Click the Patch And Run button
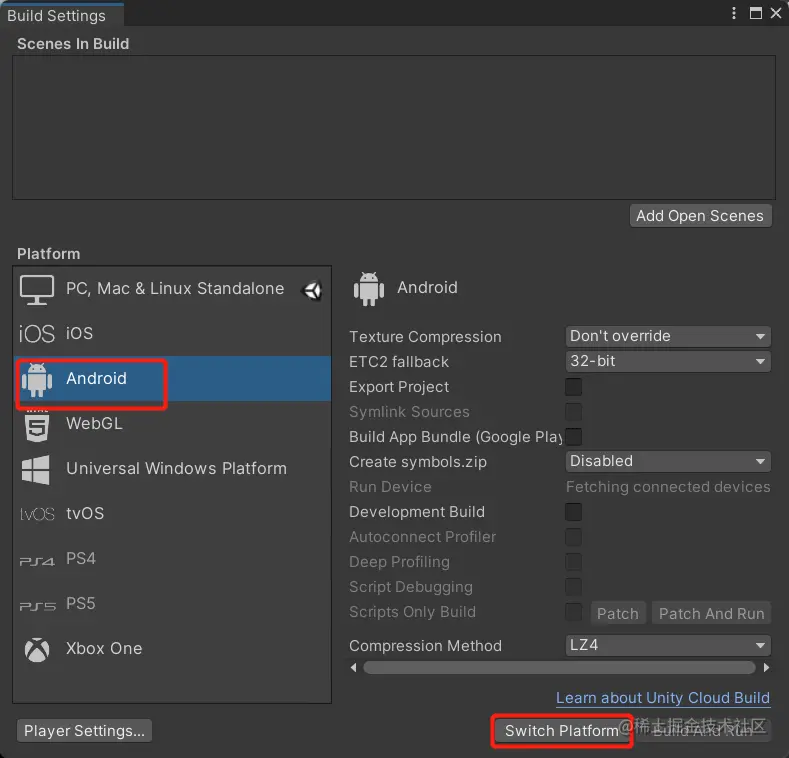This screenshot has height=758, width=789. (x=712, y=614)
